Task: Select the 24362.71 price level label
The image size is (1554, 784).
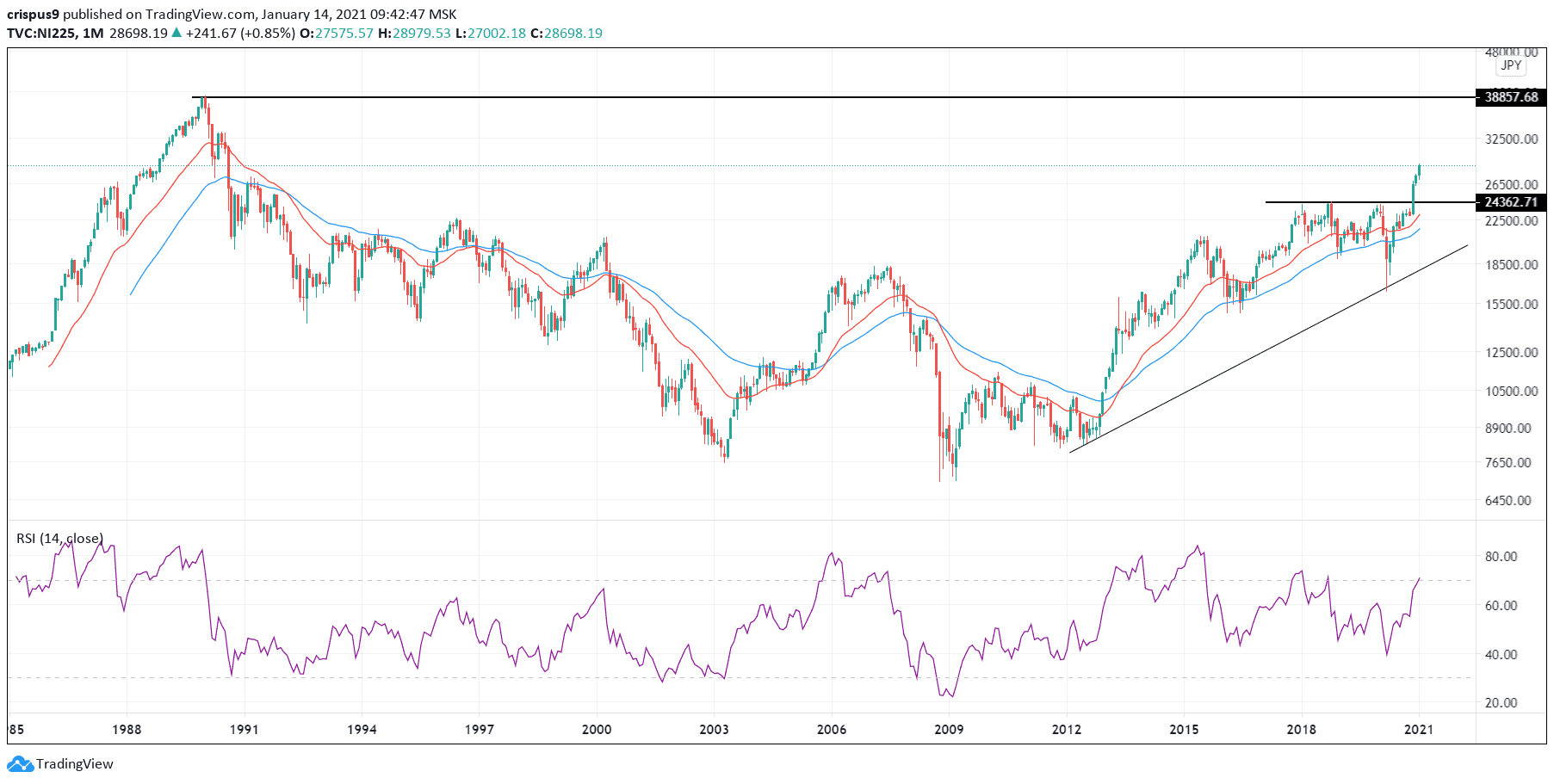Action: pyautogui.click(x=1511, y=202)
